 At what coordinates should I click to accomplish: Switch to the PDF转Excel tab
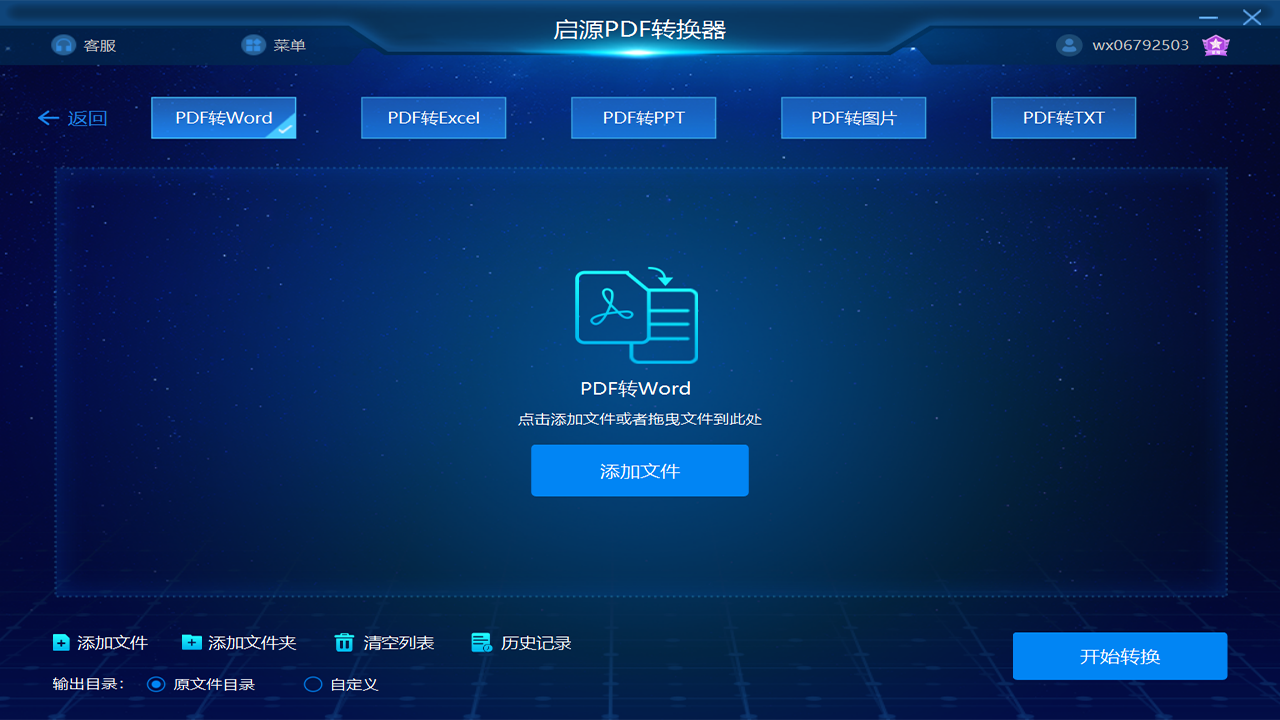[x=433, y=117]
